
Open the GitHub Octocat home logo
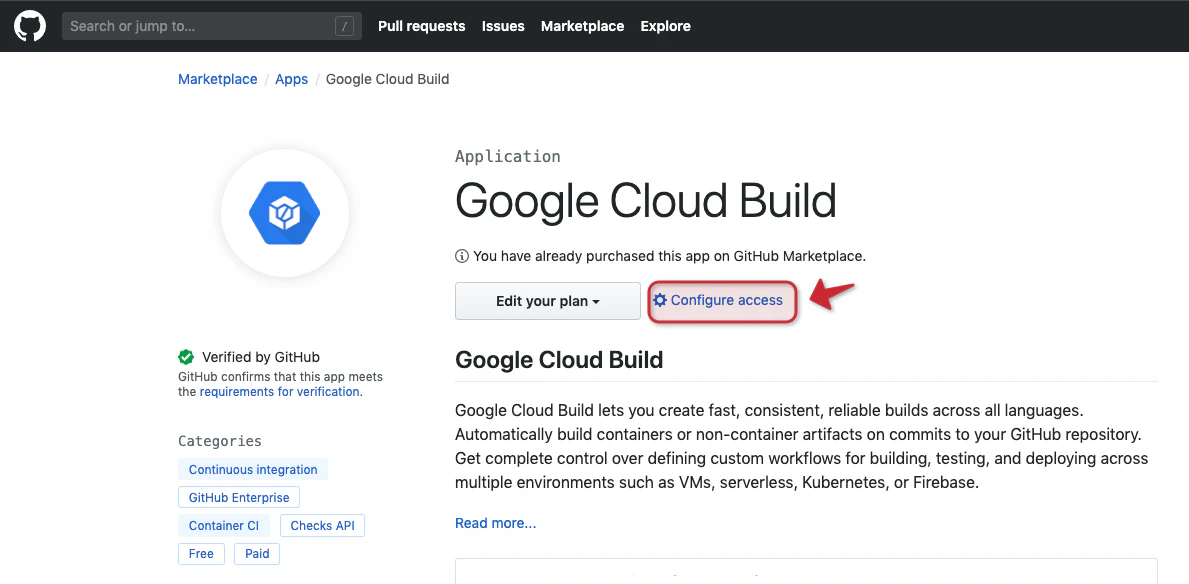click(30, 26)
